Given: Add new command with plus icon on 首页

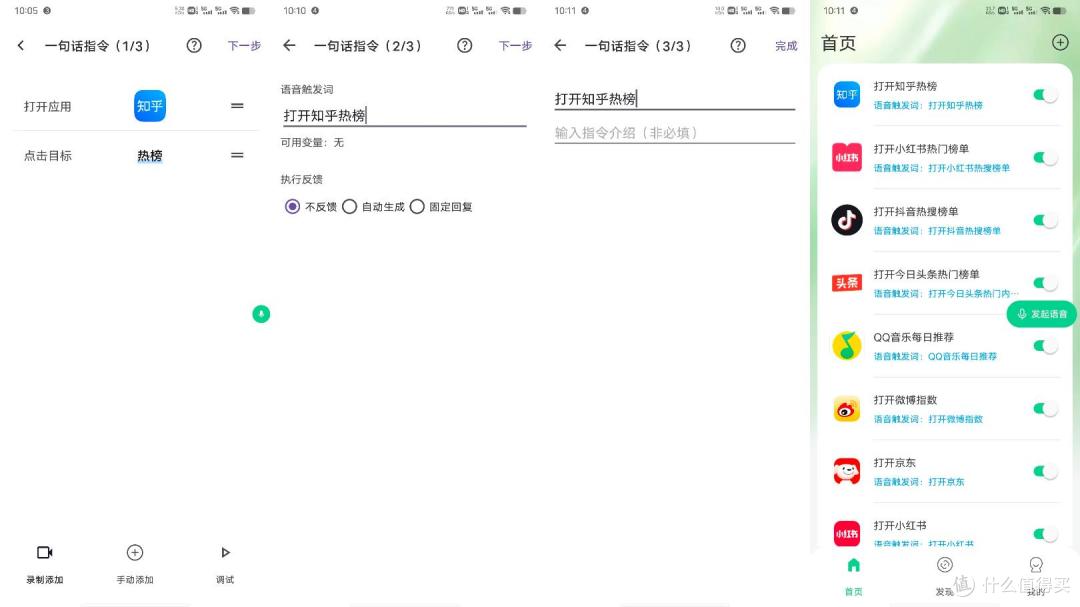Looking at the screenshot, I should (x=1060, y=43).
